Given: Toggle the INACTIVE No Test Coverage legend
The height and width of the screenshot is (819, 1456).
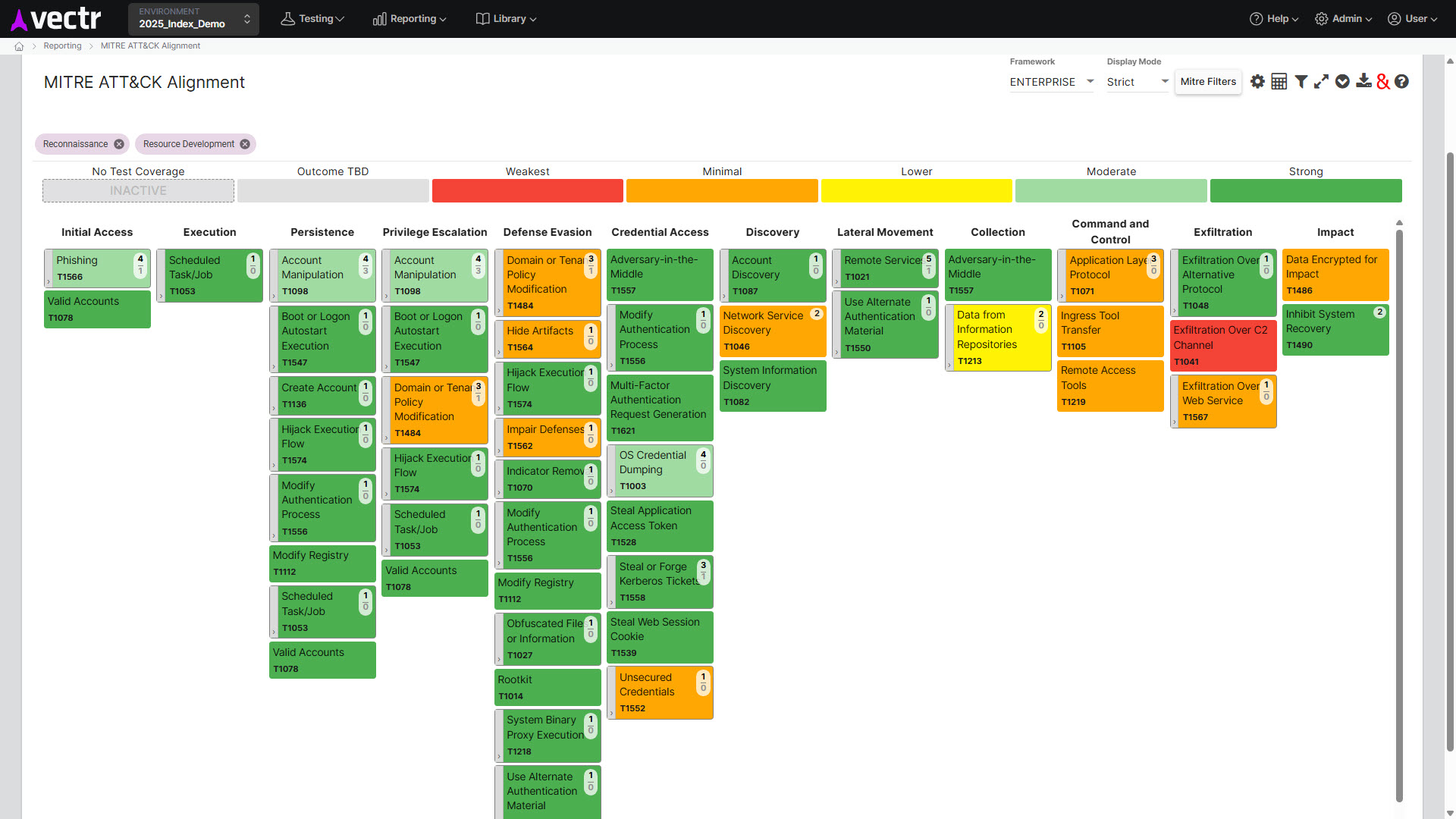Looking at the screenshot, I should 138,191.
